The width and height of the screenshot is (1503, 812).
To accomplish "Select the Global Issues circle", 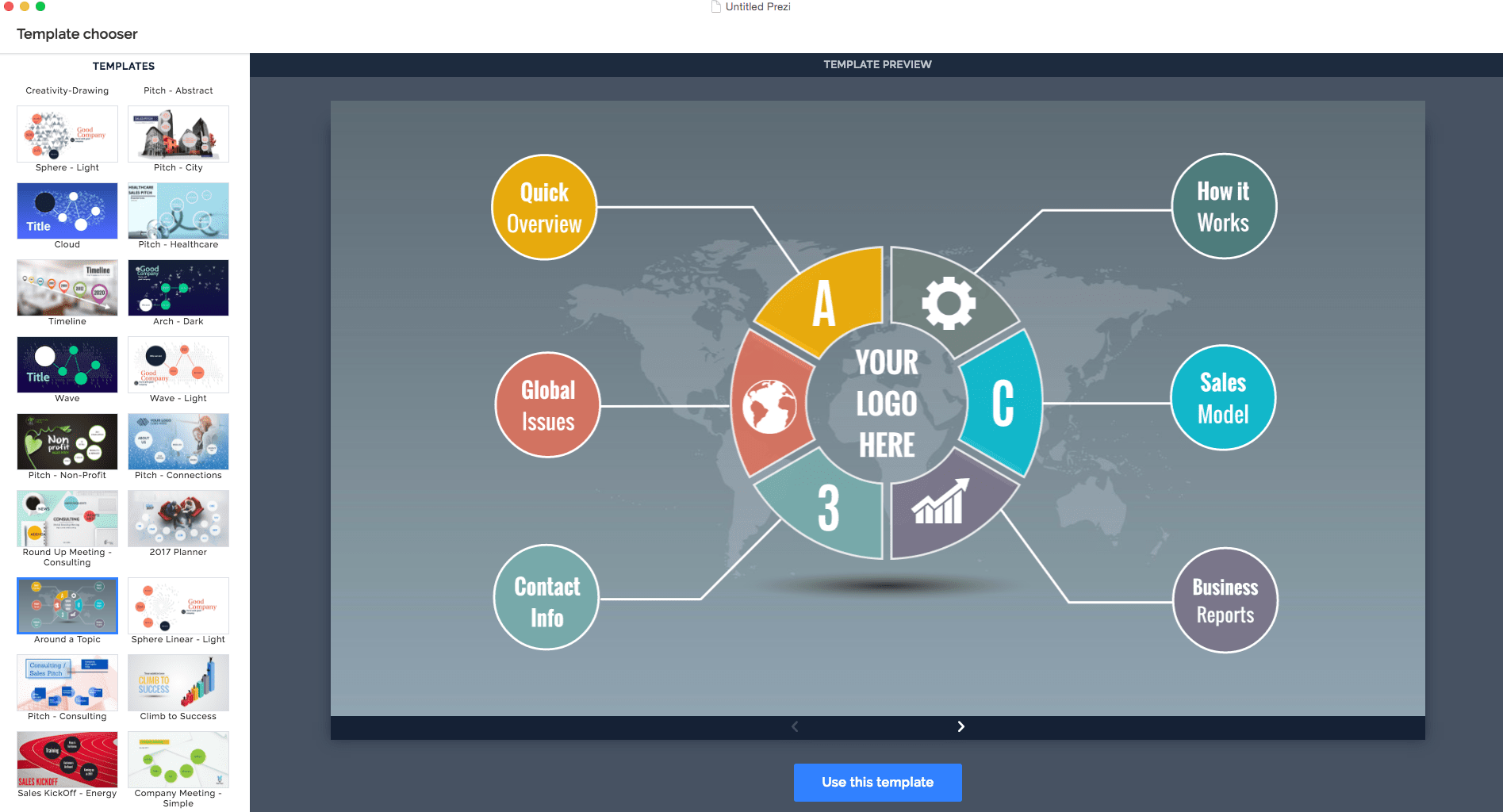I will pos(547,404).
